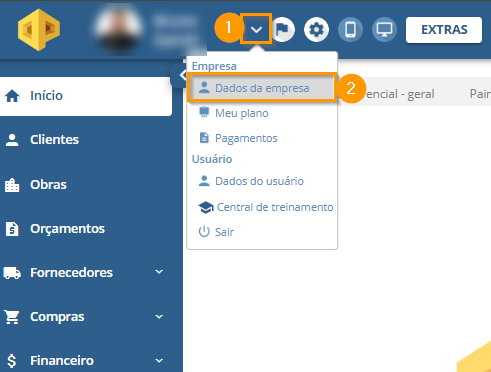Click the mobile phone icon in header

pos(350,30)
